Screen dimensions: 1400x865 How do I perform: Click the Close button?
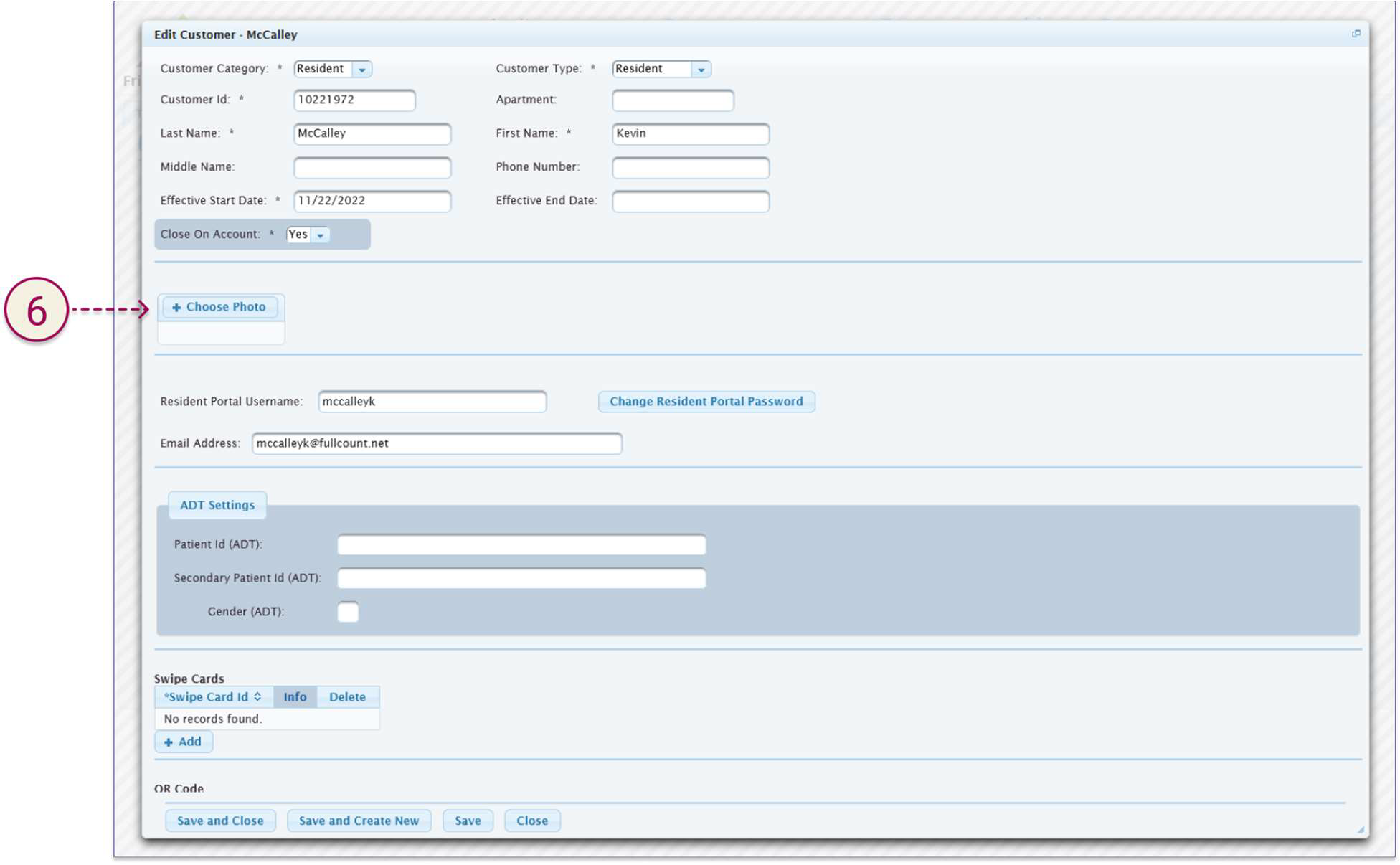pyautogui.click(x=531, y=821)
